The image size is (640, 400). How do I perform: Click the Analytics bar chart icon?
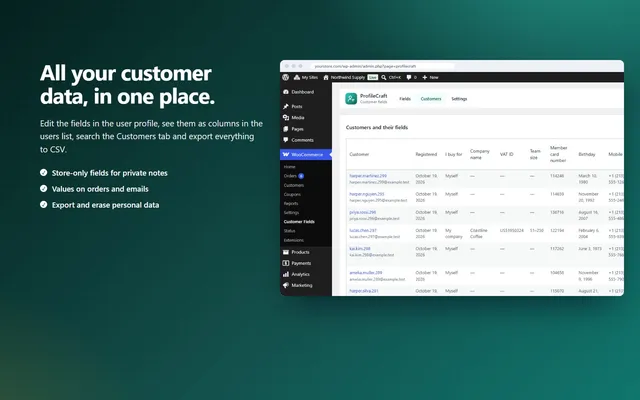coord(286,274)
